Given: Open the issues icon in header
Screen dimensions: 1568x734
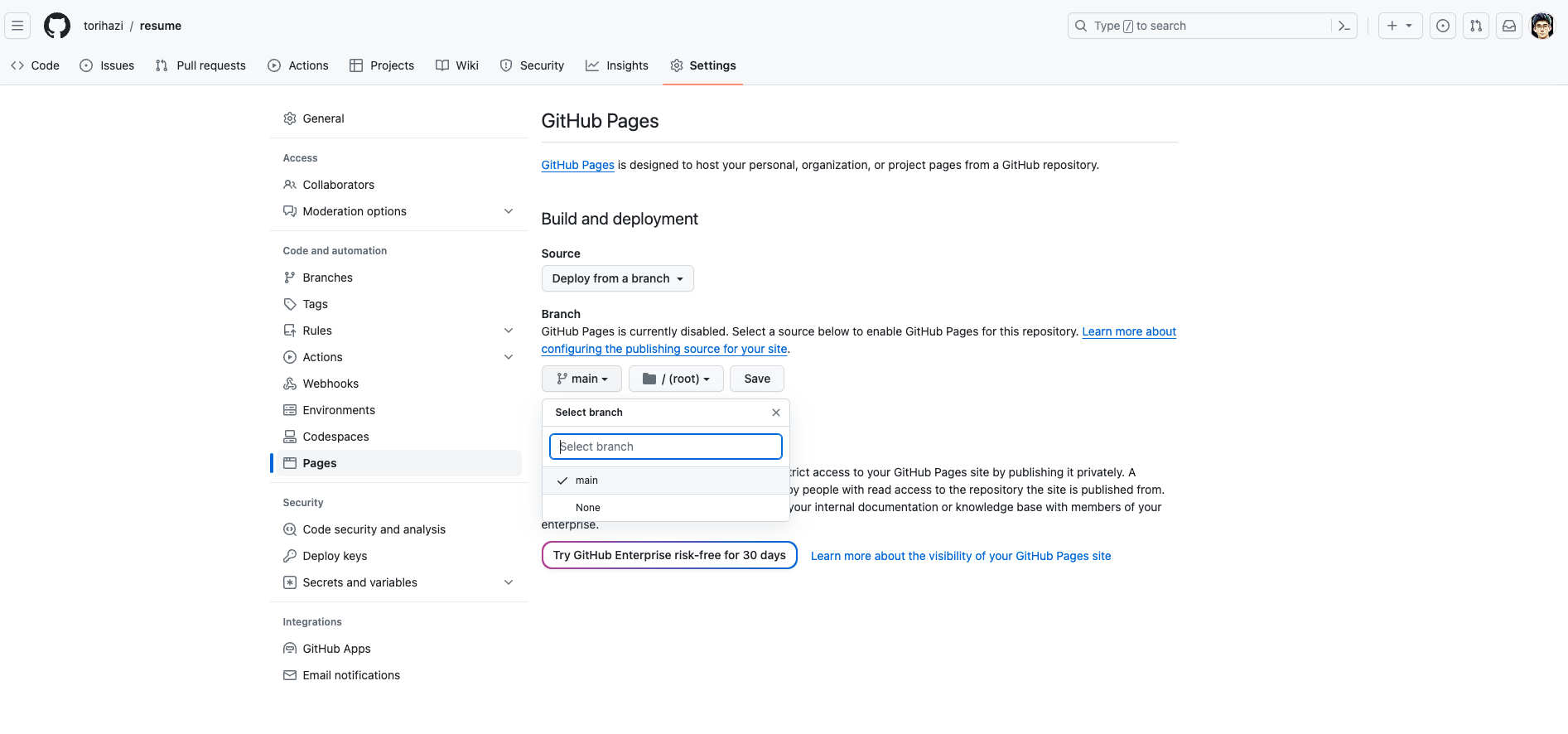Looking at the screenshot, I should click(x=1443, y=26).
